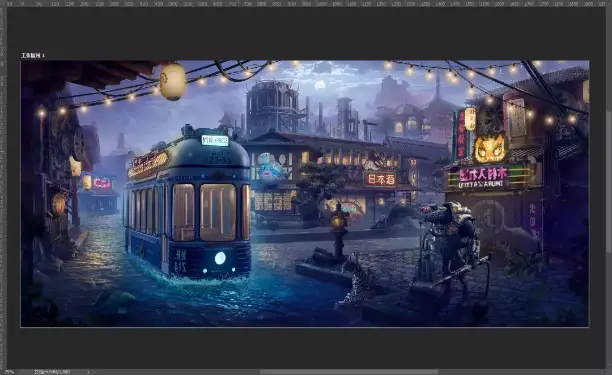Screen dimensions: 612x375
Task: Select the artboard name label above the canvas
Action: [33, 56]
